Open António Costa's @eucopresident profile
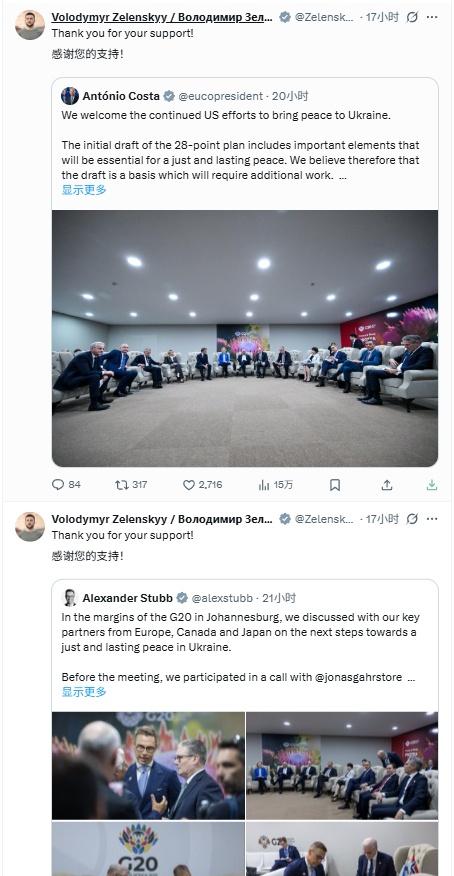 [220, 96]
